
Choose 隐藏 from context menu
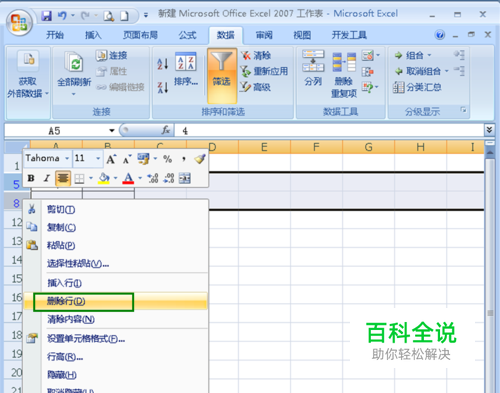point(116,375)
